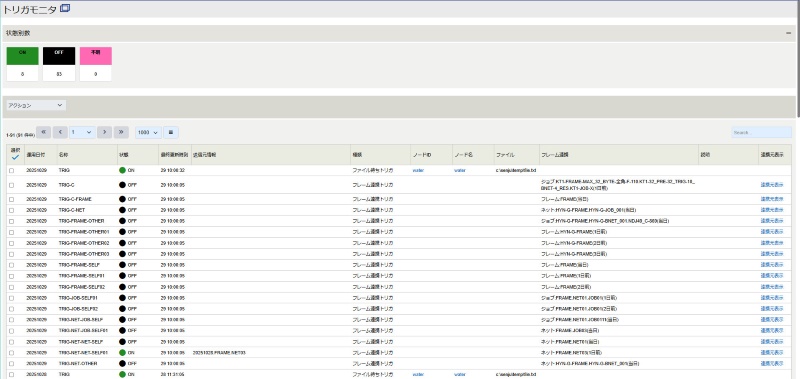Check the TRIG-FRAME-OTHER row checkbox
The image size is (800, 379).
point(12,221)
